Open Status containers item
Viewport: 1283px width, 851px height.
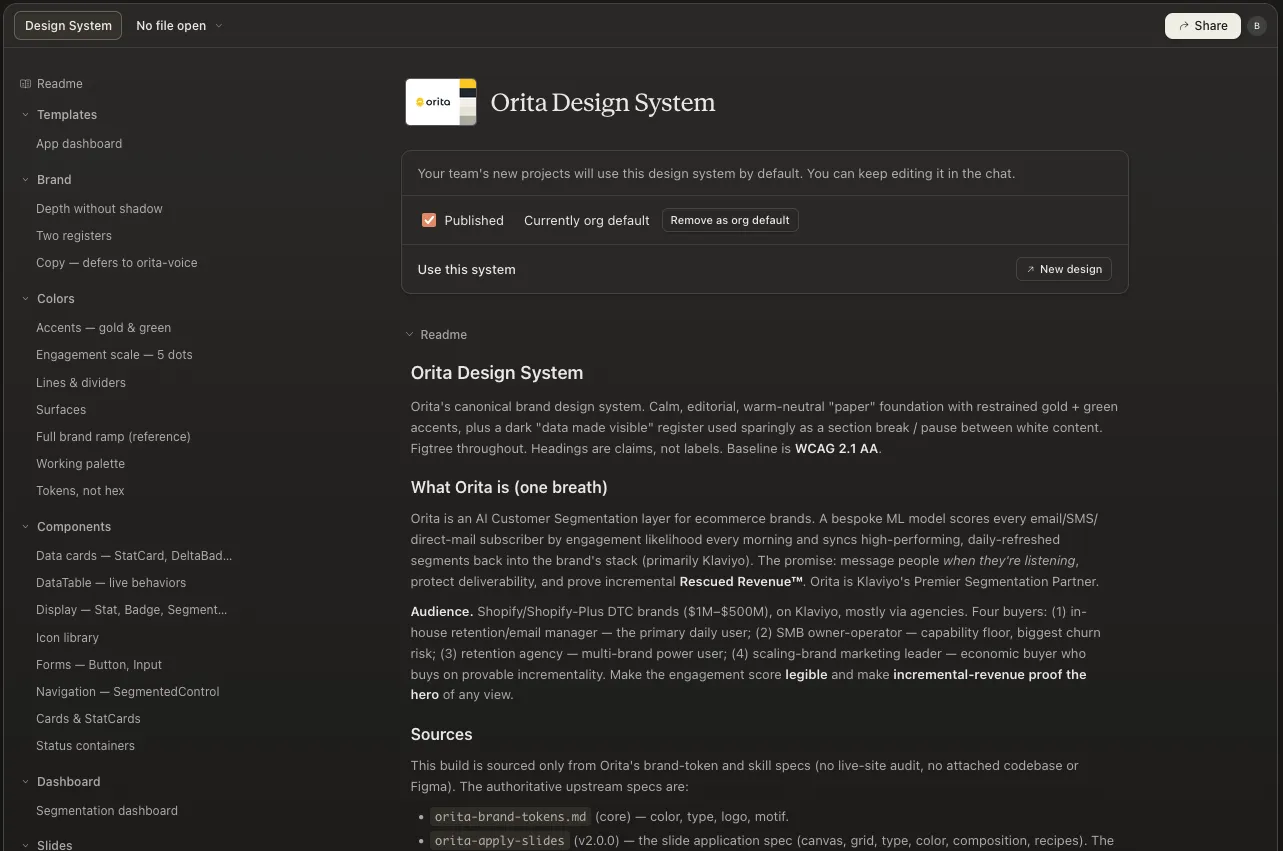85,746
